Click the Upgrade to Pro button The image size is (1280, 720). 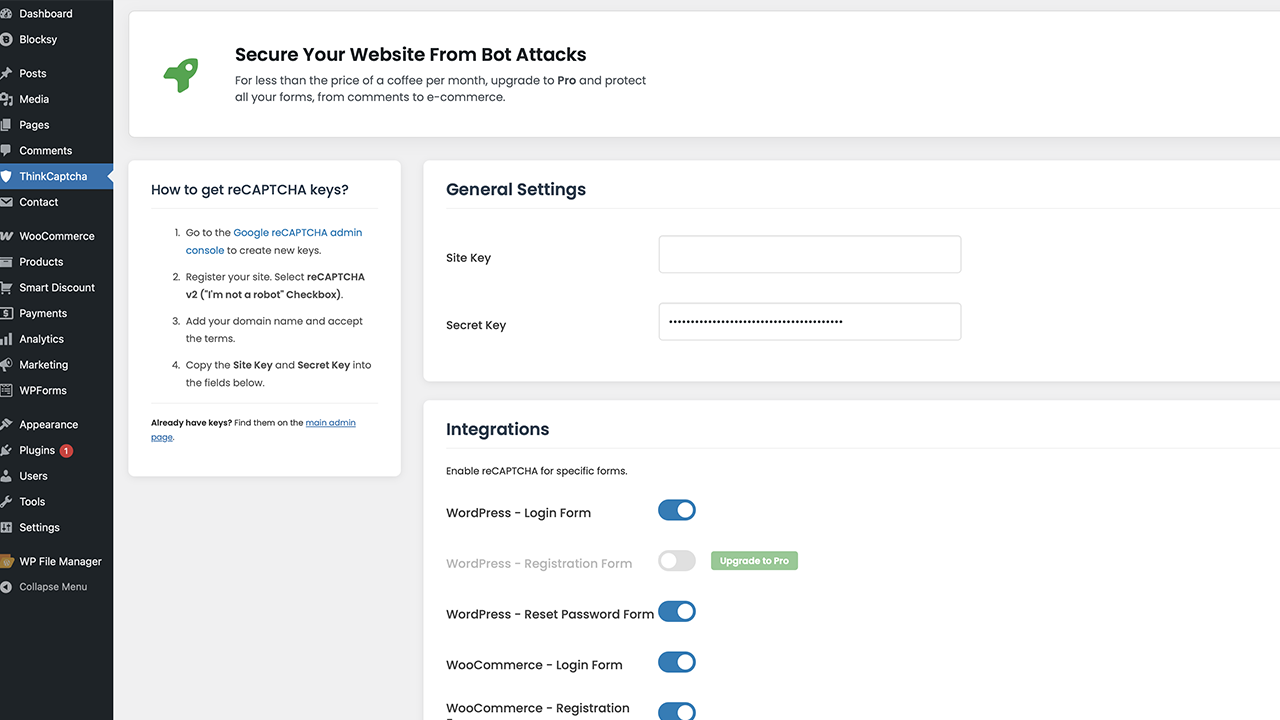click(754, 561)
